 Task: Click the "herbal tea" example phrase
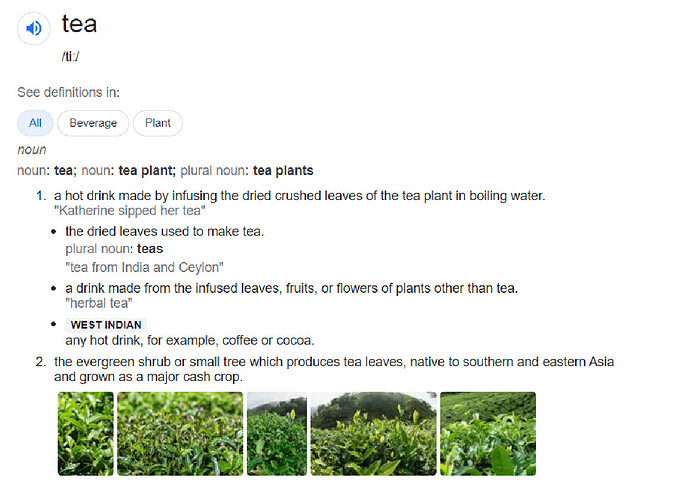97,303
